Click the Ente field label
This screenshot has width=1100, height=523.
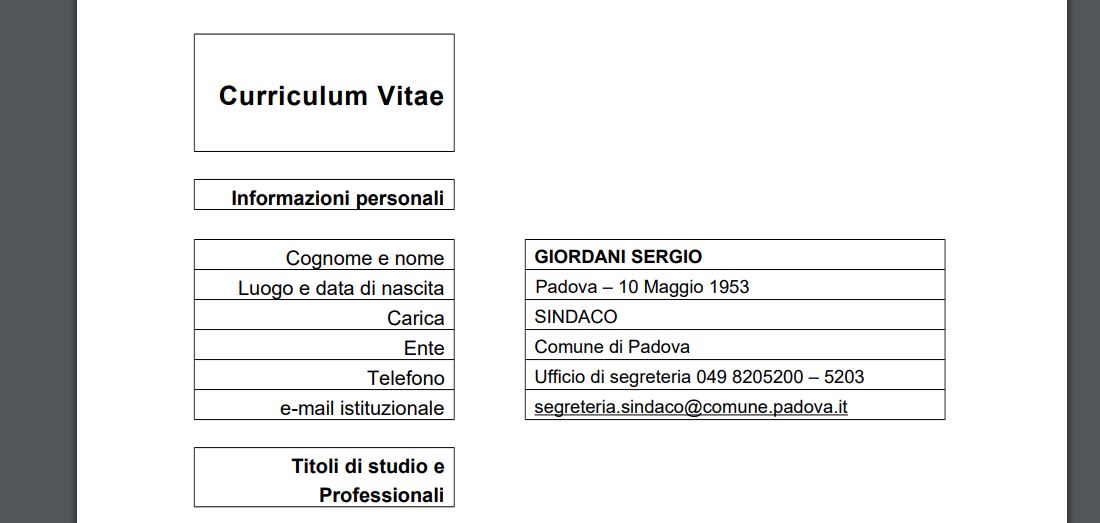click(423, 348)
